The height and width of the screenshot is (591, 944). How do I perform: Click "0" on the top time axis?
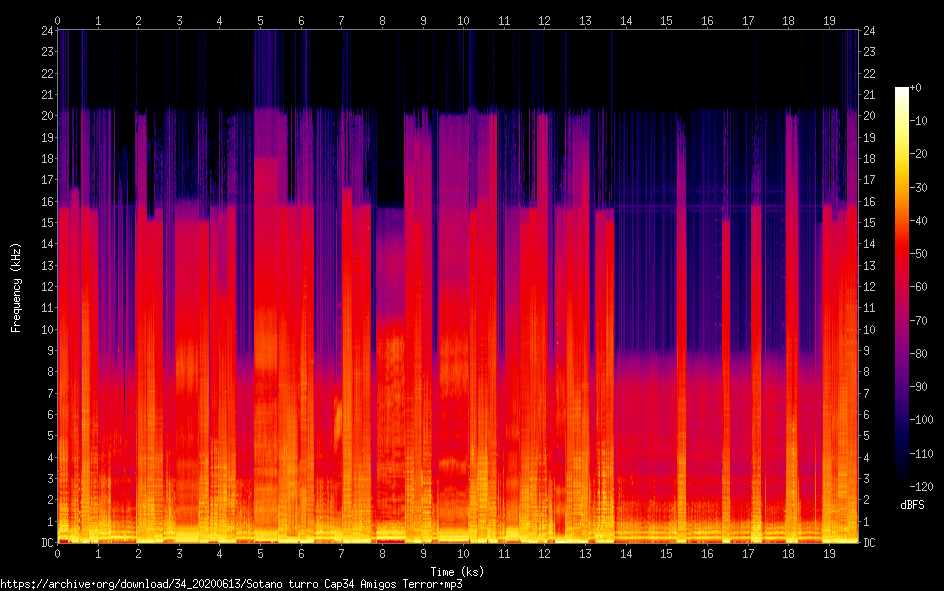pos(57,21)
